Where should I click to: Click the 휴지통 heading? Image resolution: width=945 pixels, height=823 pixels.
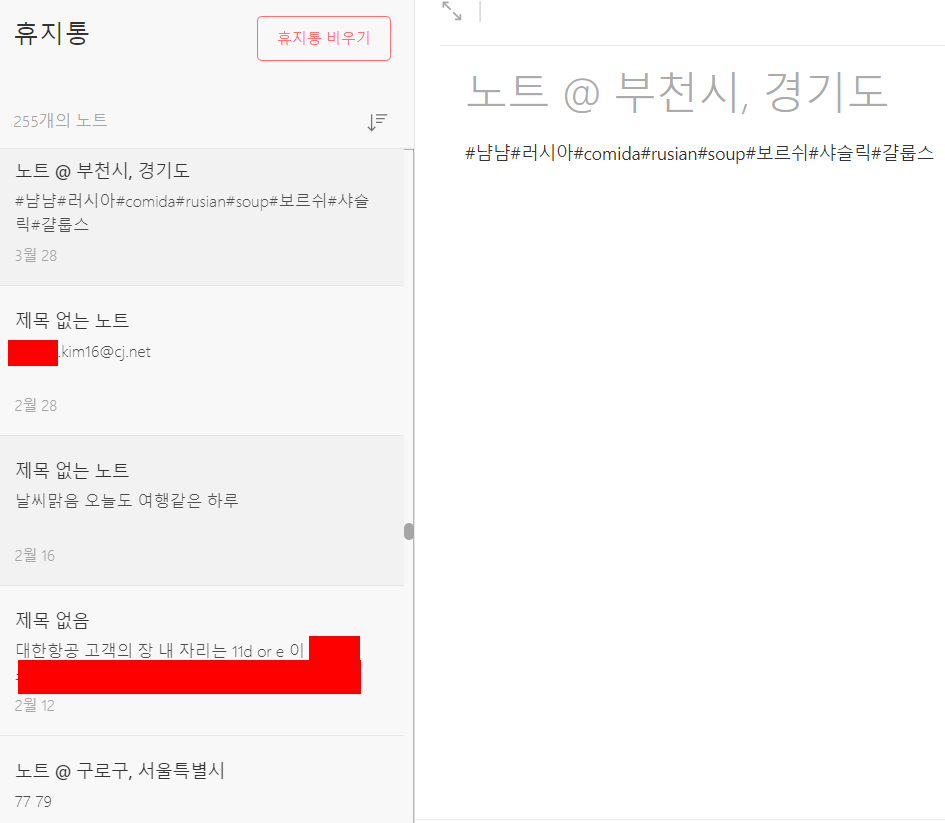[52, 33]
